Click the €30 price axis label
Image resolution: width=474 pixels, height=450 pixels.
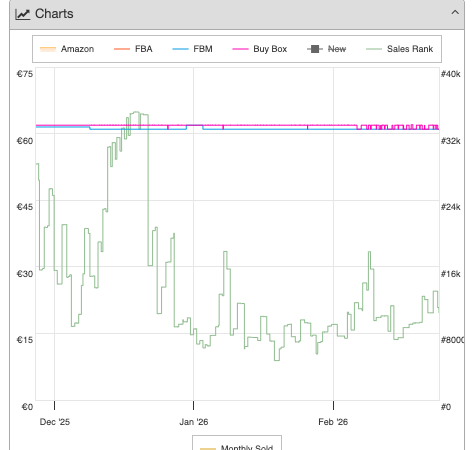coord(25,274)
